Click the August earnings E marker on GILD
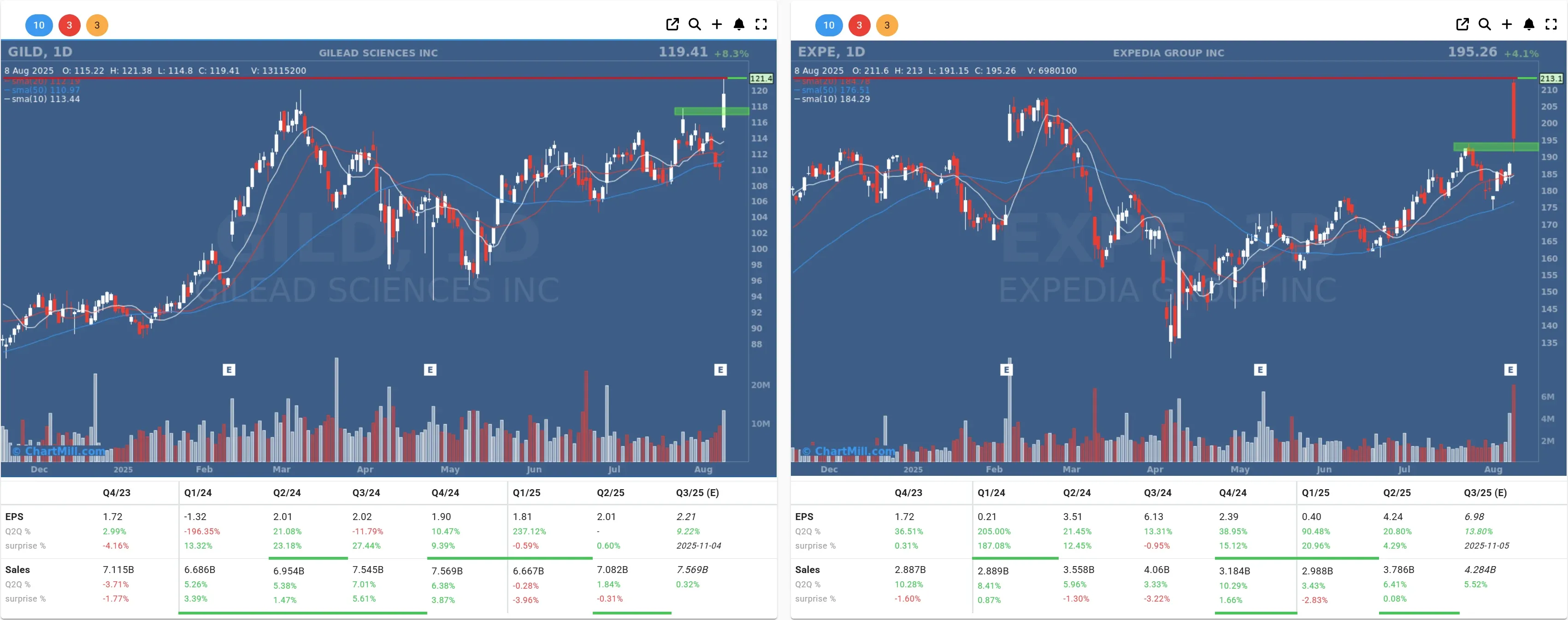Viewport: 1568px width, 620px height. coord(721,369)
